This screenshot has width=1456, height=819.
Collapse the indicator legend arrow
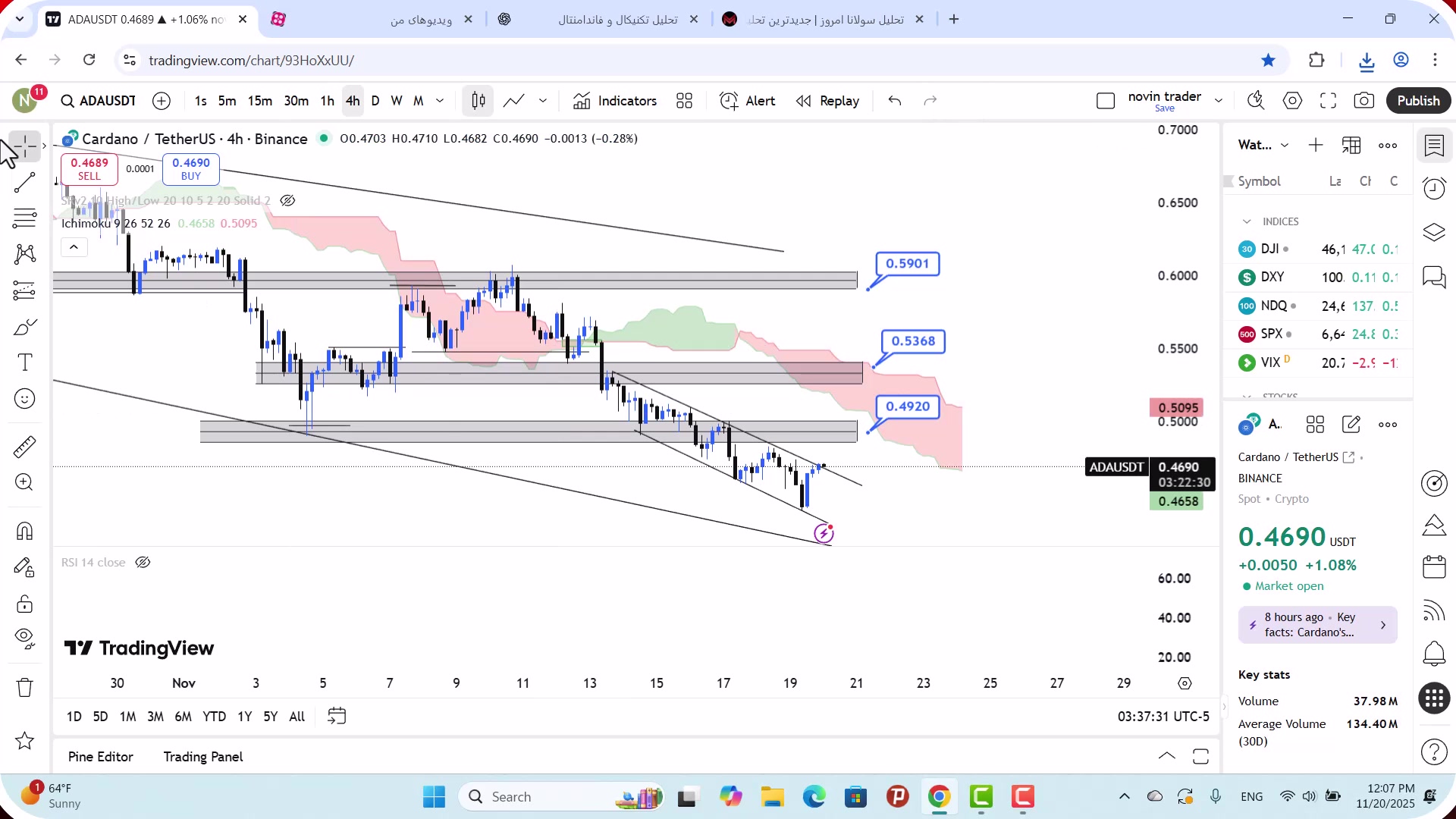point(74,247)
